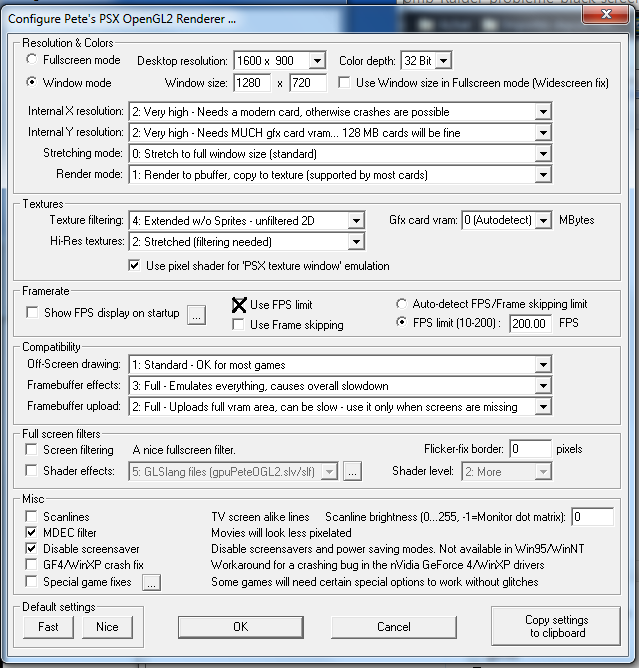The height and width of the screenshot is (668, 639).
Task: Enable Use Frame skipping checkbox
Action: (x=239, y=325)
